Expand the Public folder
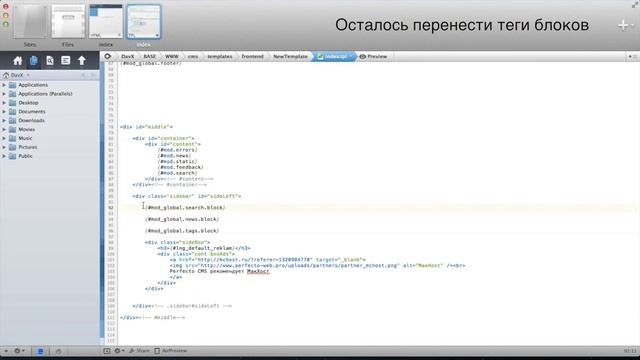Image resolution: width=640 pixels, height=360 pixels. click(x=4, y=156)
